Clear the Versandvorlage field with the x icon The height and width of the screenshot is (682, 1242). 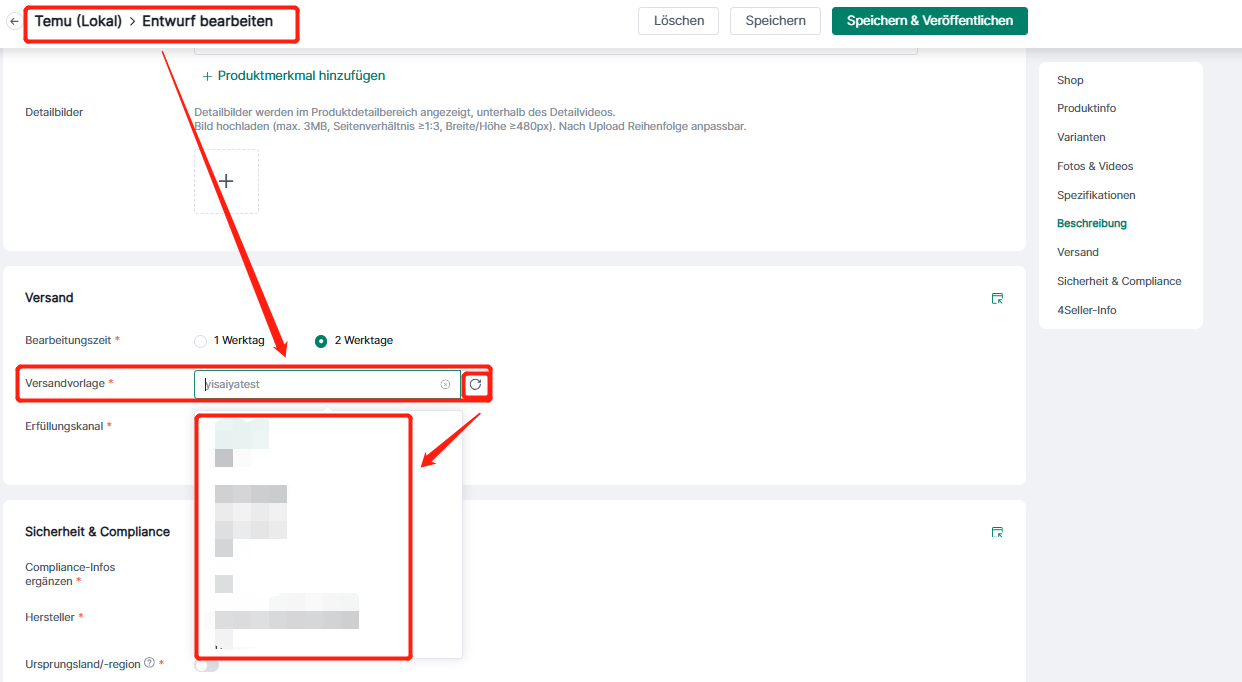pyautogui.click(x=445, y=384)
